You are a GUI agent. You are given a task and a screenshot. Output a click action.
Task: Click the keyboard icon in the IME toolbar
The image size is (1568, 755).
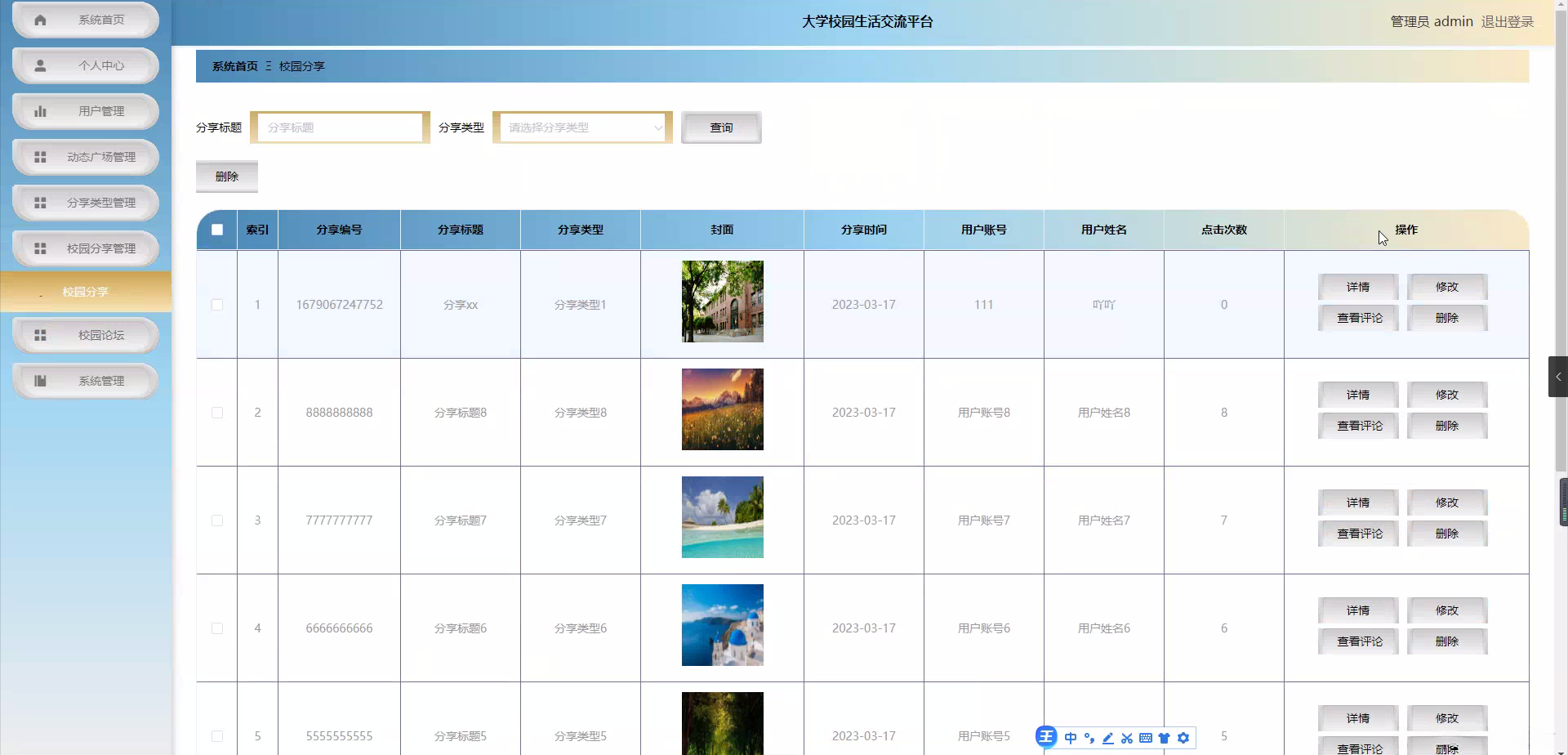(x=1146, y=738)
